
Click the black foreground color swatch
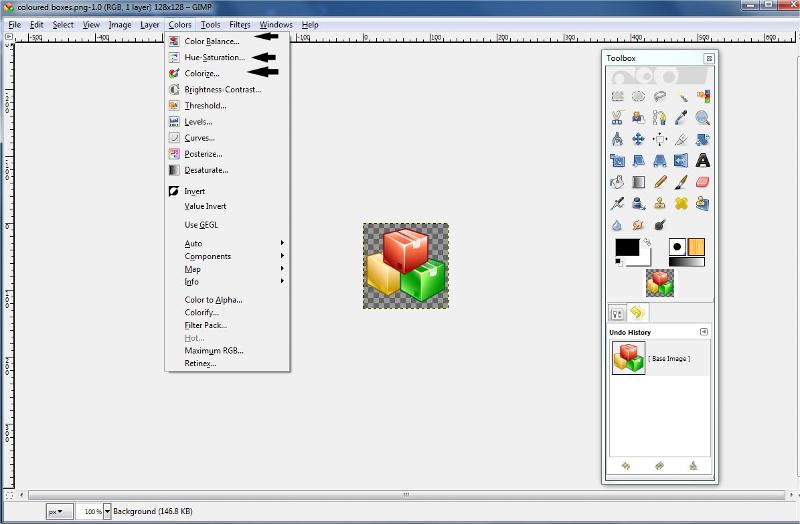pos(626,248)
